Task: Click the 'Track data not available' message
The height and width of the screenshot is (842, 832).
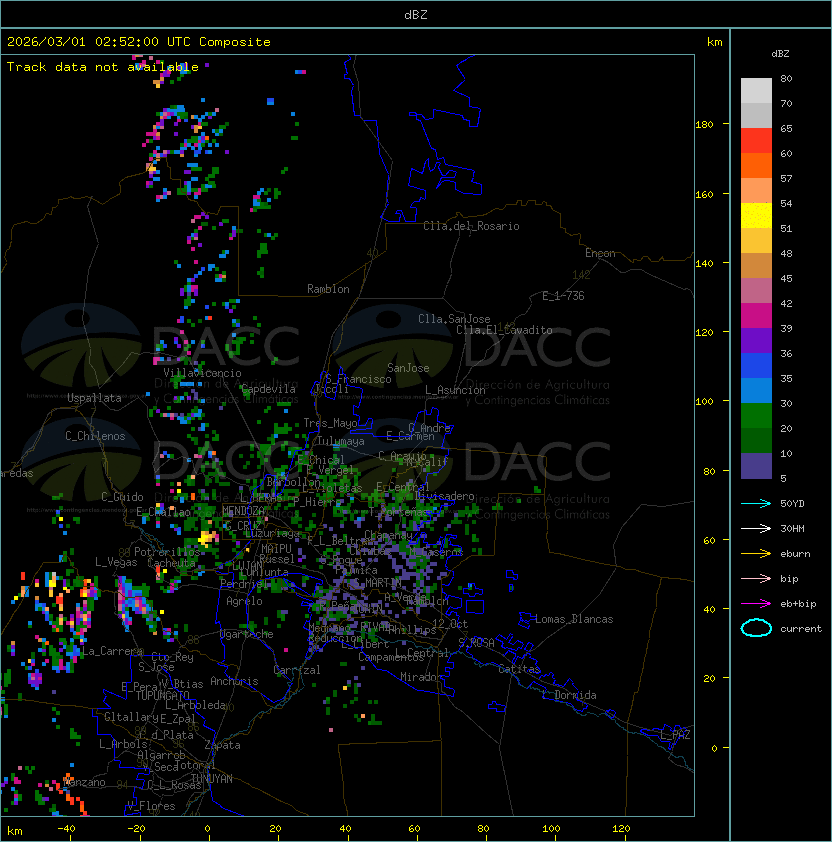Action: 102,67
